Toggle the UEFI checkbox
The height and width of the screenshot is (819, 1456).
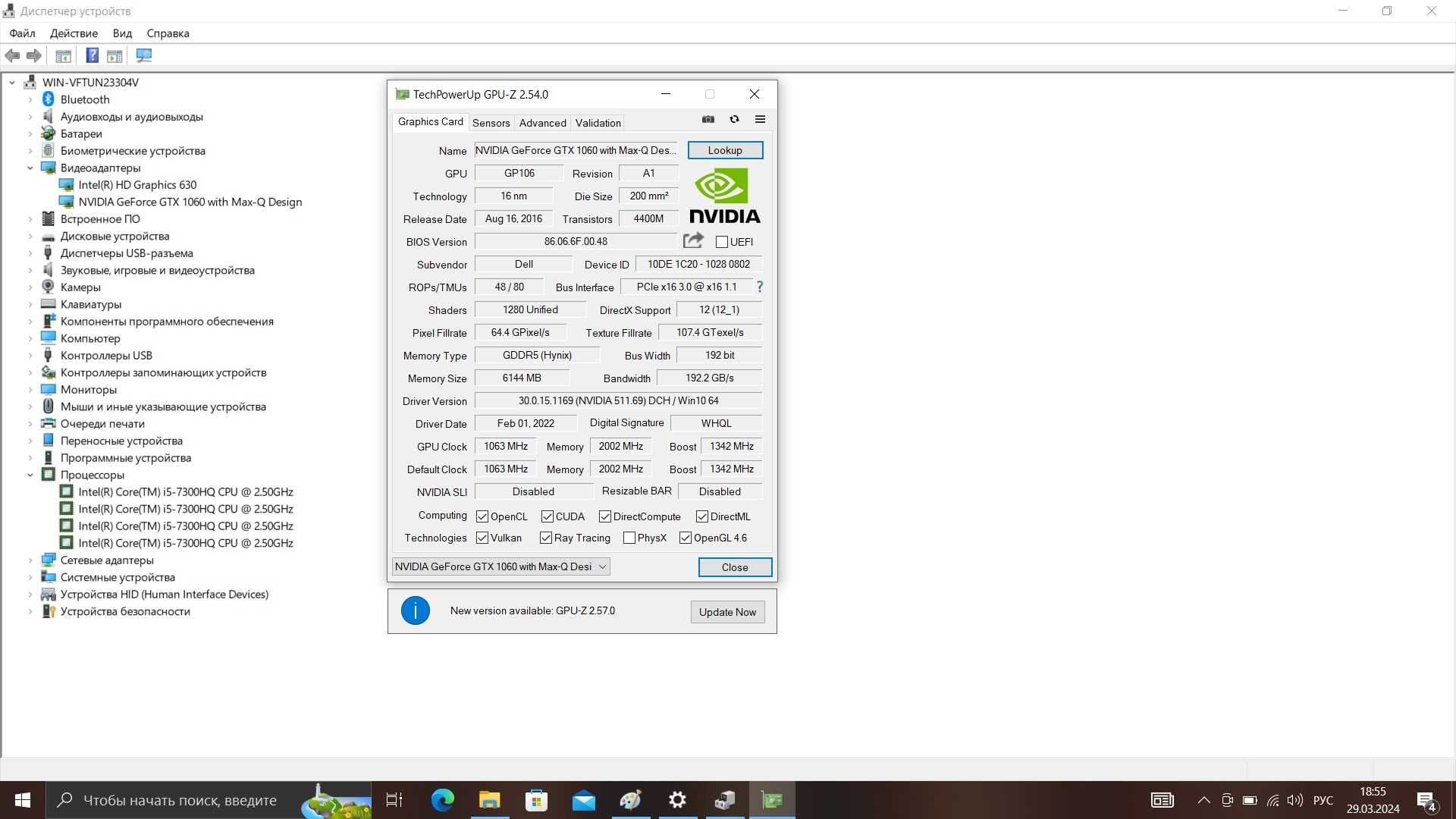click(722, 242)
